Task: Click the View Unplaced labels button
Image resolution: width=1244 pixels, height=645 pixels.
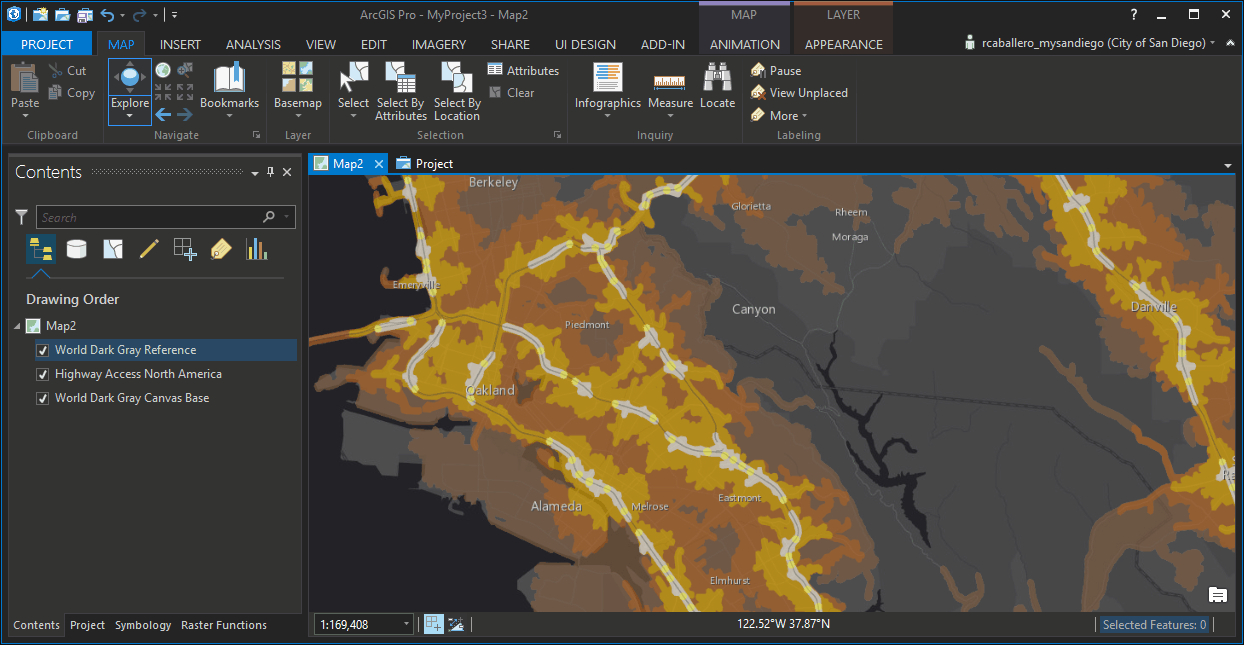Action: click(x=799, y=93)
